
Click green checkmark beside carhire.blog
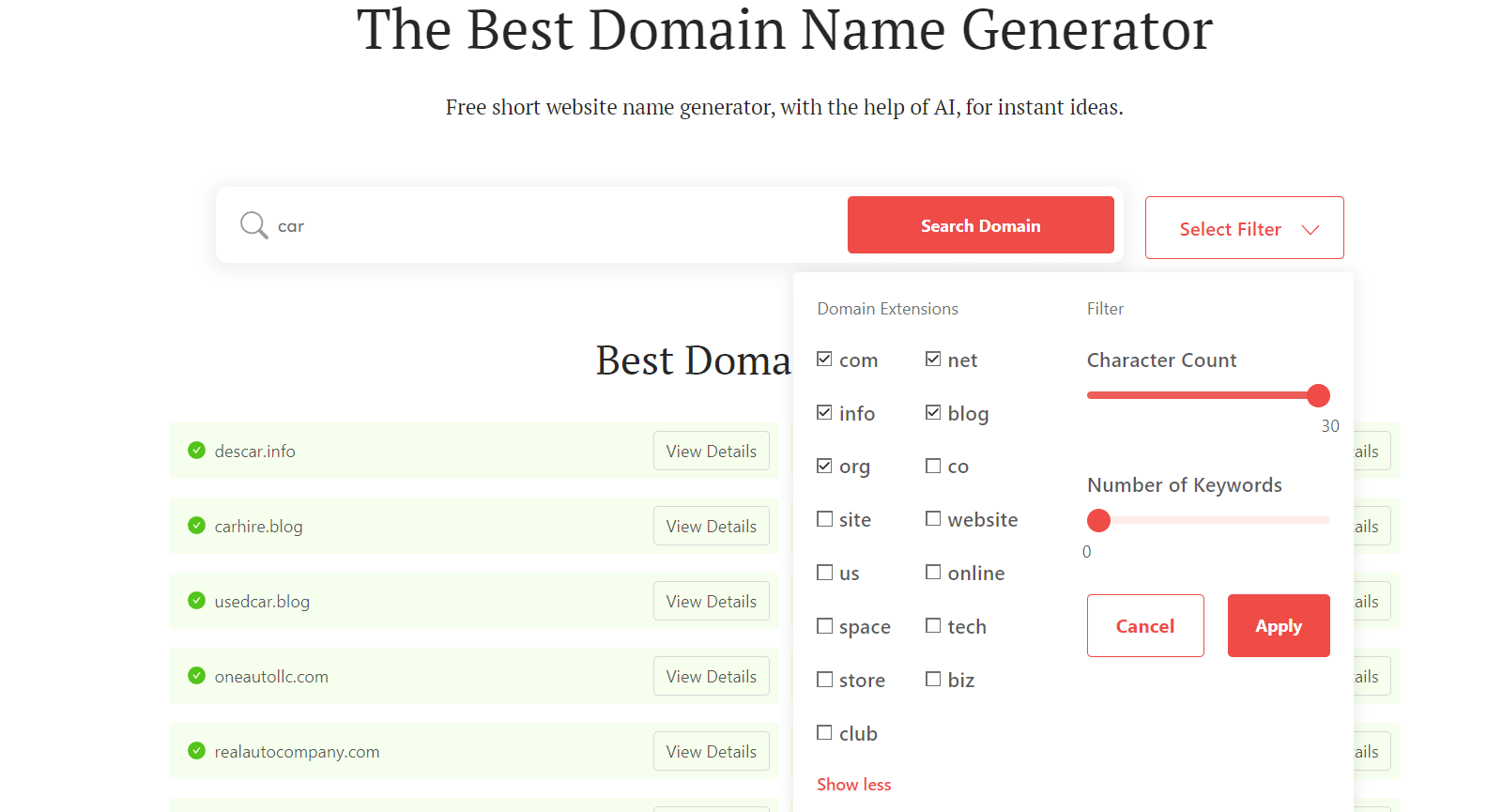(x=196, y=526)
